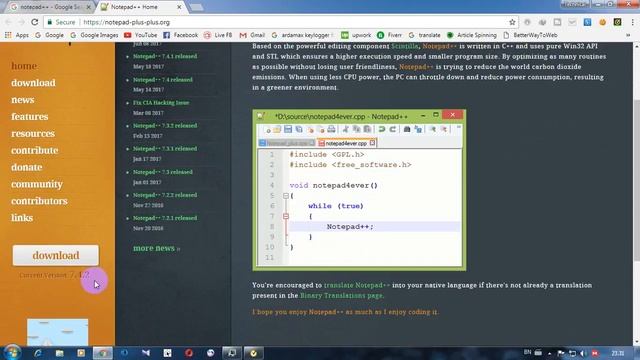Open the features page
The width and height of the screenshot is (640, 360).
pos(30,117)
